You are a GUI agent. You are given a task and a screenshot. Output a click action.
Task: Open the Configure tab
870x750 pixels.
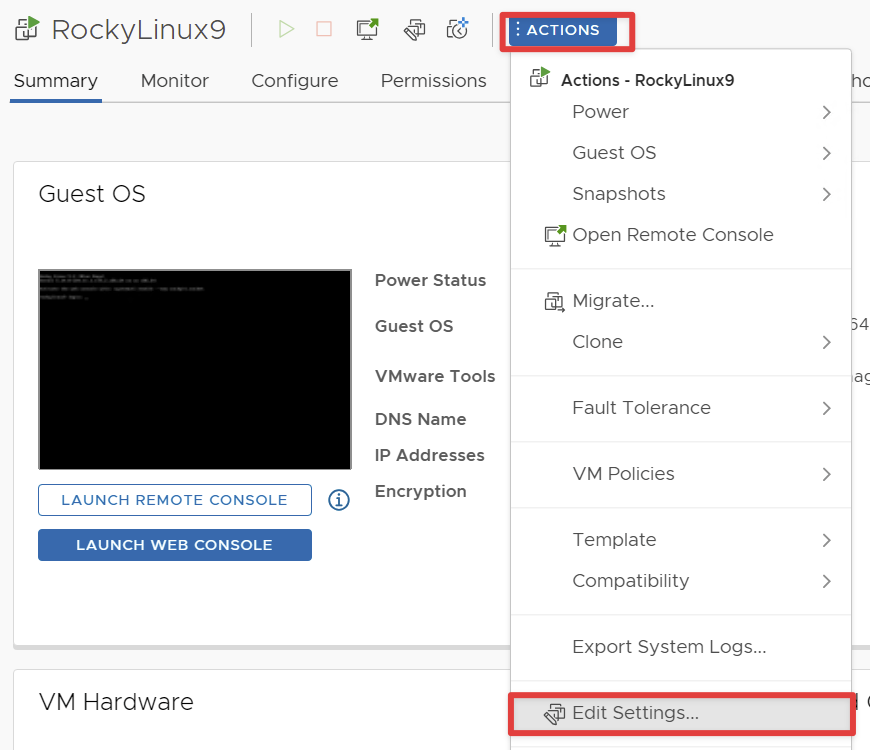tap(294, 81)
